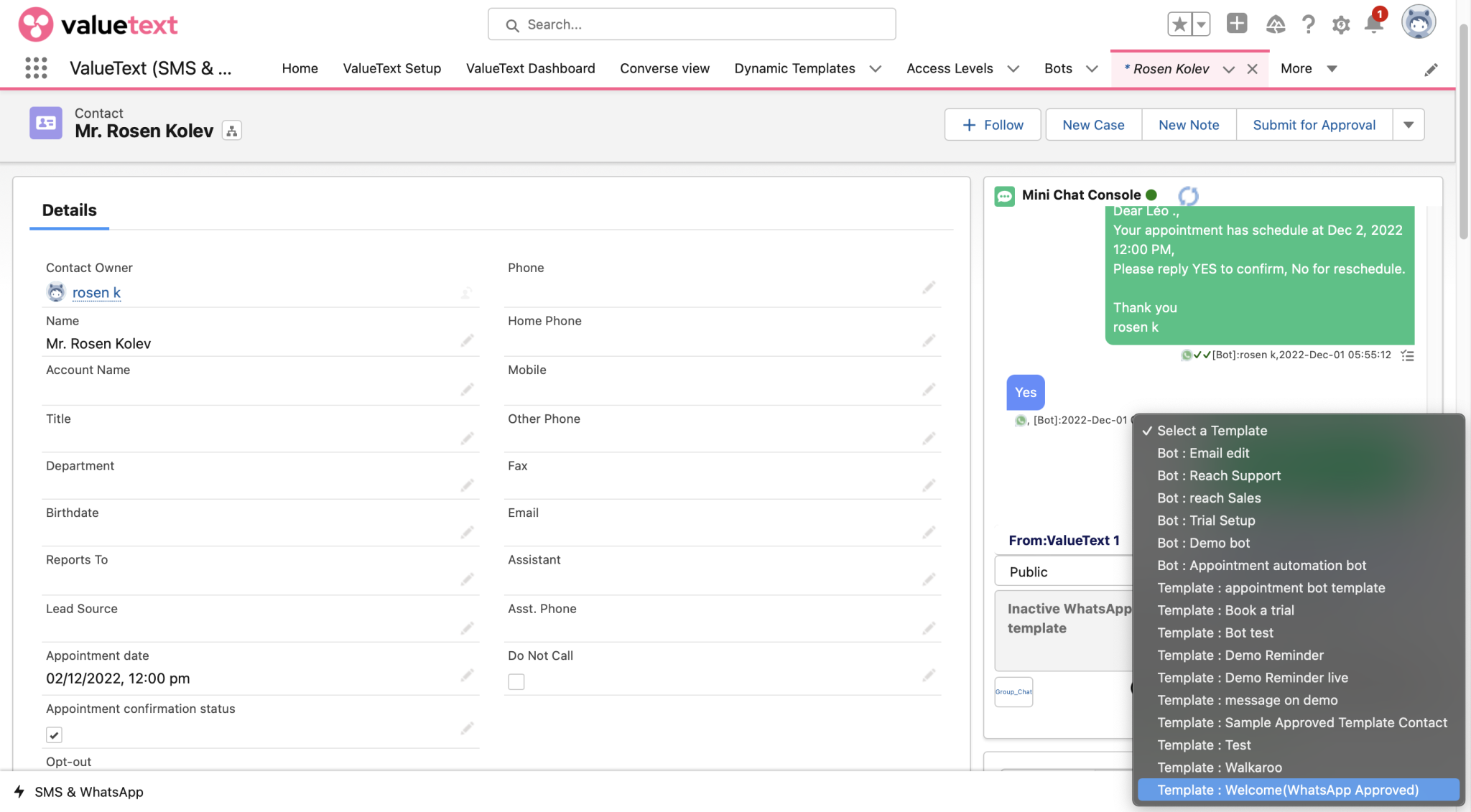Screen dimensions: 1471x812
Task: Pick Bot : Trial Setup option
Action: pyautogui.click(x=1299, y=521)
